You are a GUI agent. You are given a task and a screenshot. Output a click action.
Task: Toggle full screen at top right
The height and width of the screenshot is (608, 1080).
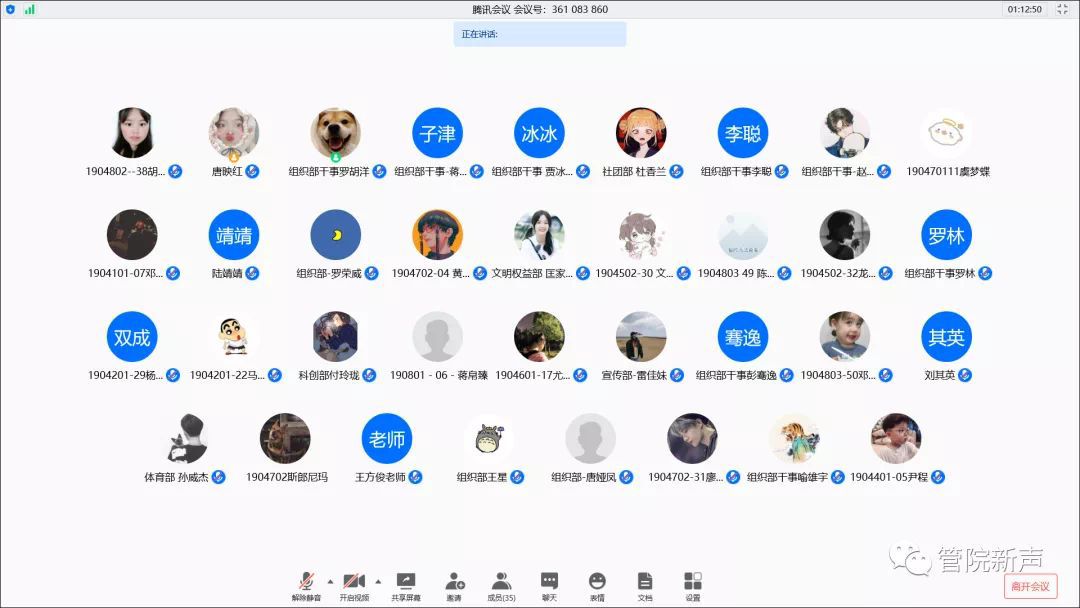pos(1062,9)
